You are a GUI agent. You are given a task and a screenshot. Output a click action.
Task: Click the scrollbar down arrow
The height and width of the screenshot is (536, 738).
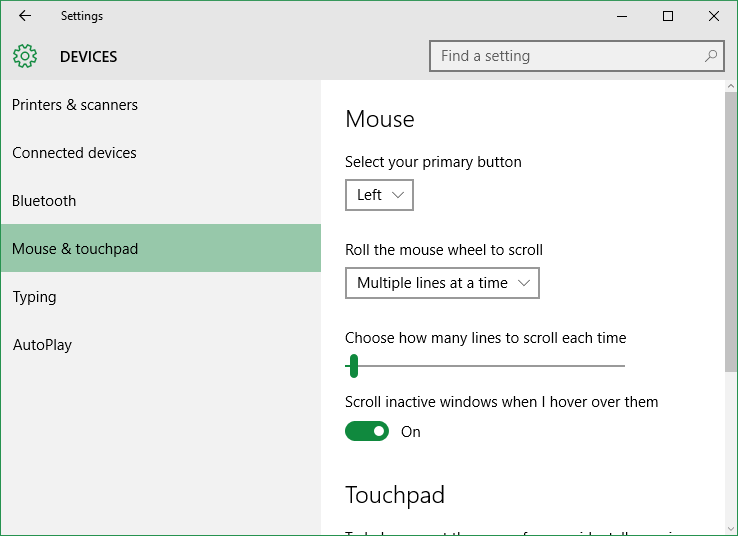tap(730, 529)
